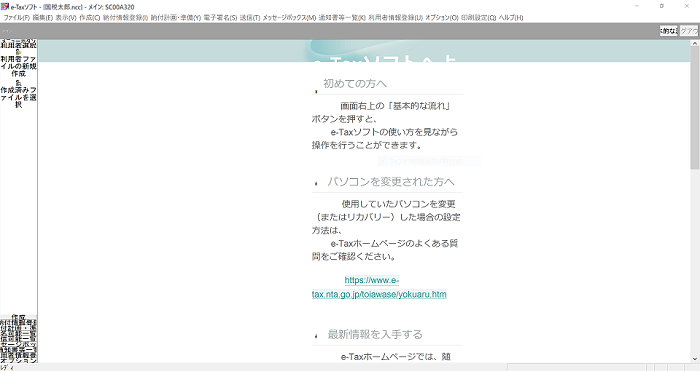Open the 通知書等一覧(K) menu

tap(342, 18)
